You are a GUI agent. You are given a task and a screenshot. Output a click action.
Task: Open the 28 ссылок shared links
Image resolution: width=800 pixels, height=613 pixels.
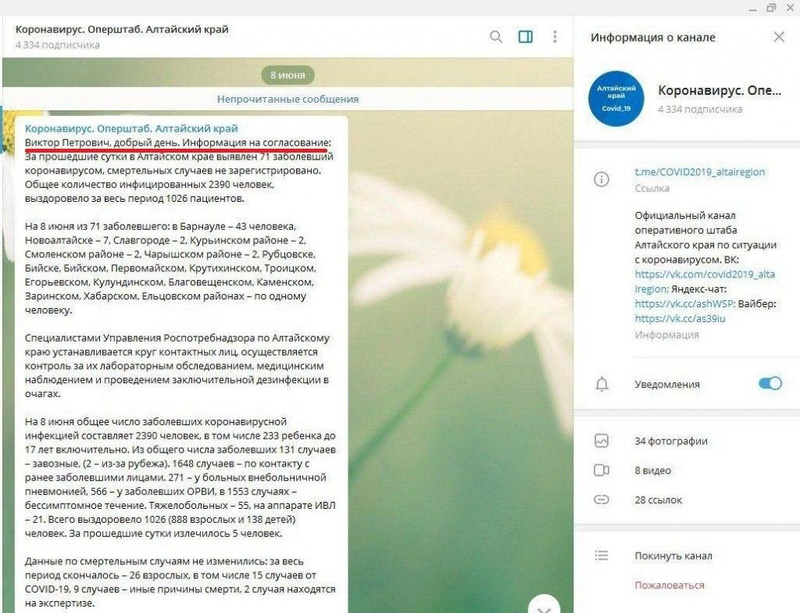click(658, 500)
